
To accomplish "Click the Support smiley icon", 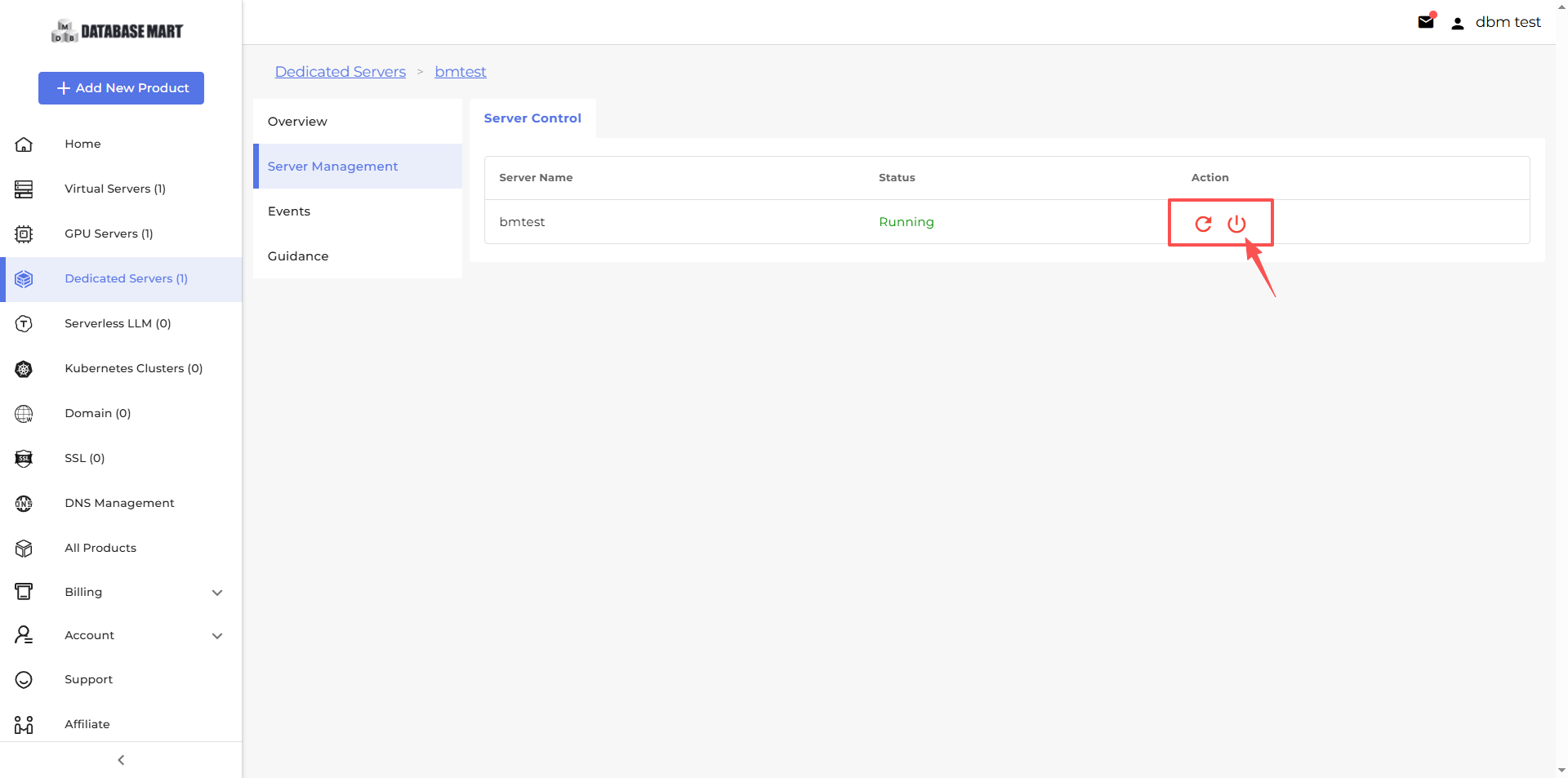I will (24, 680).
